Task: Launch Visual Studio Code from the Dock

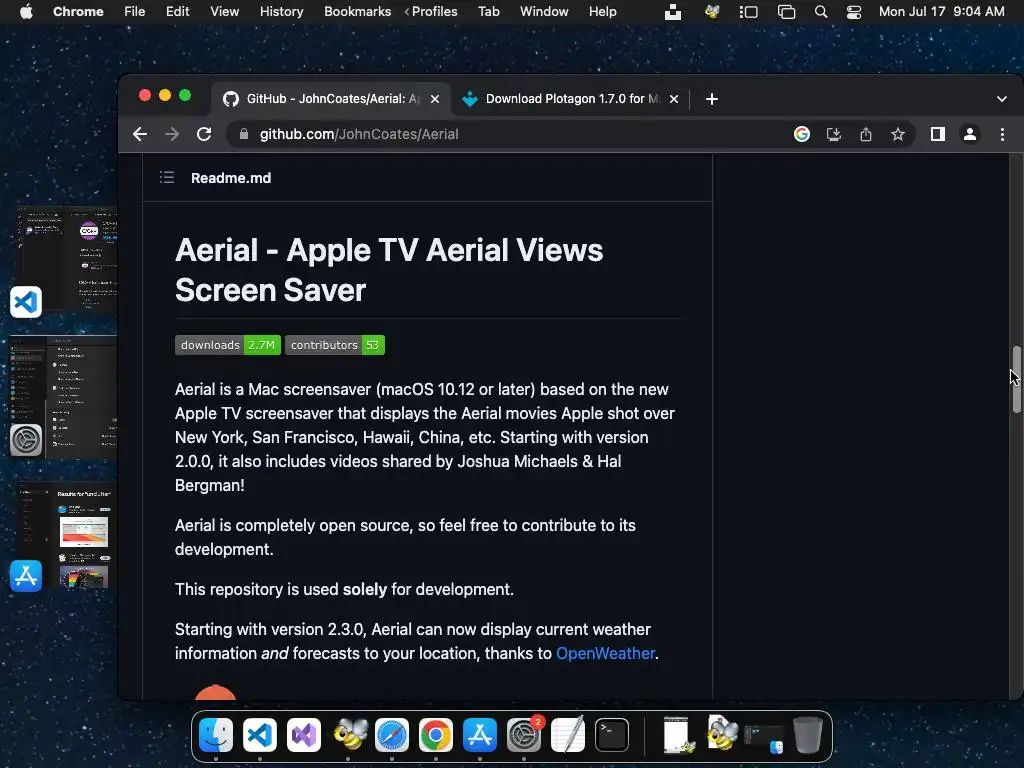Action: point(260,735)
